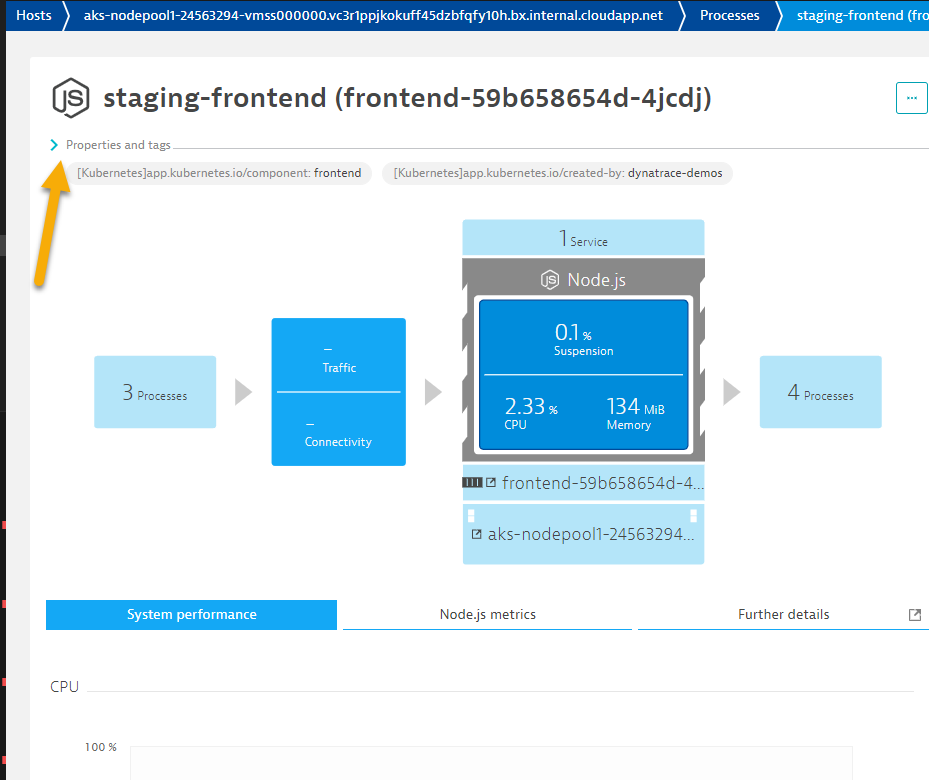
Task: Click the Node.js hexagon icon beside the title
Action: 72,98
